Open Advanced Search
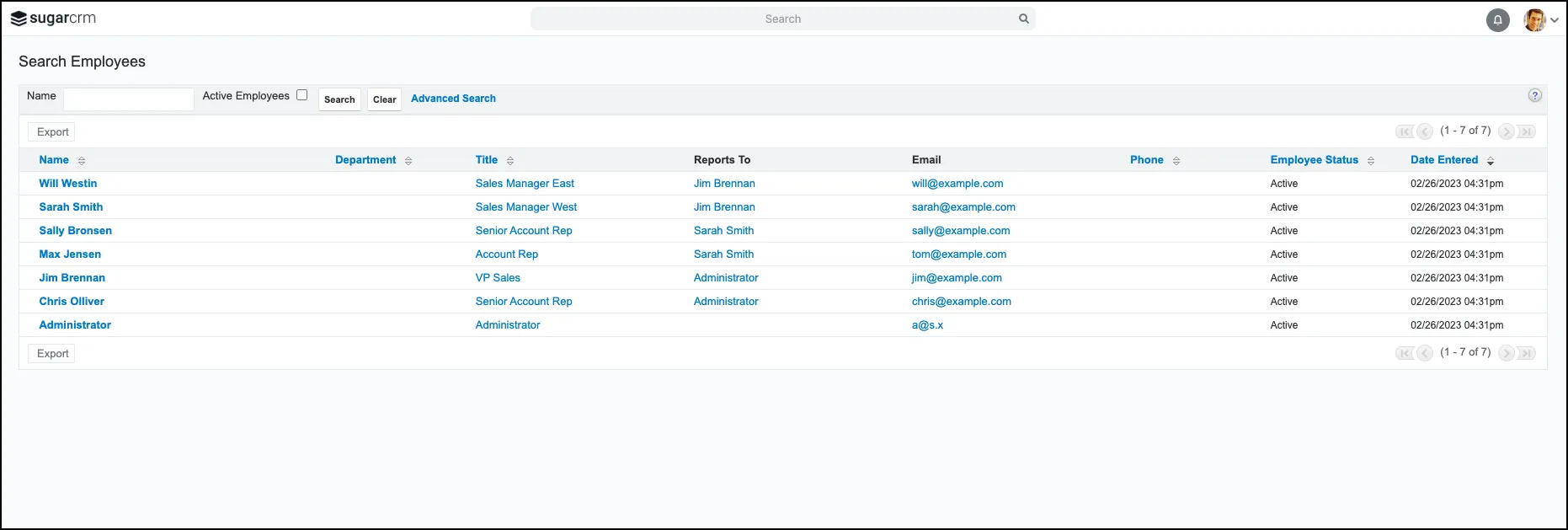 pos(453,99)
